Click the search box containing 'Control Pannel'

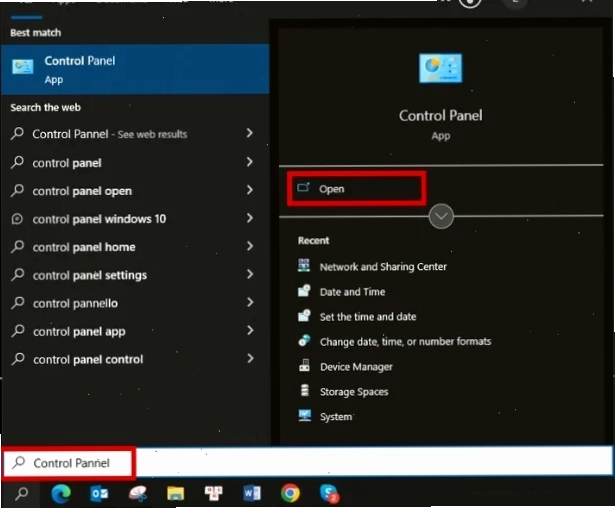tap(308, 462)
